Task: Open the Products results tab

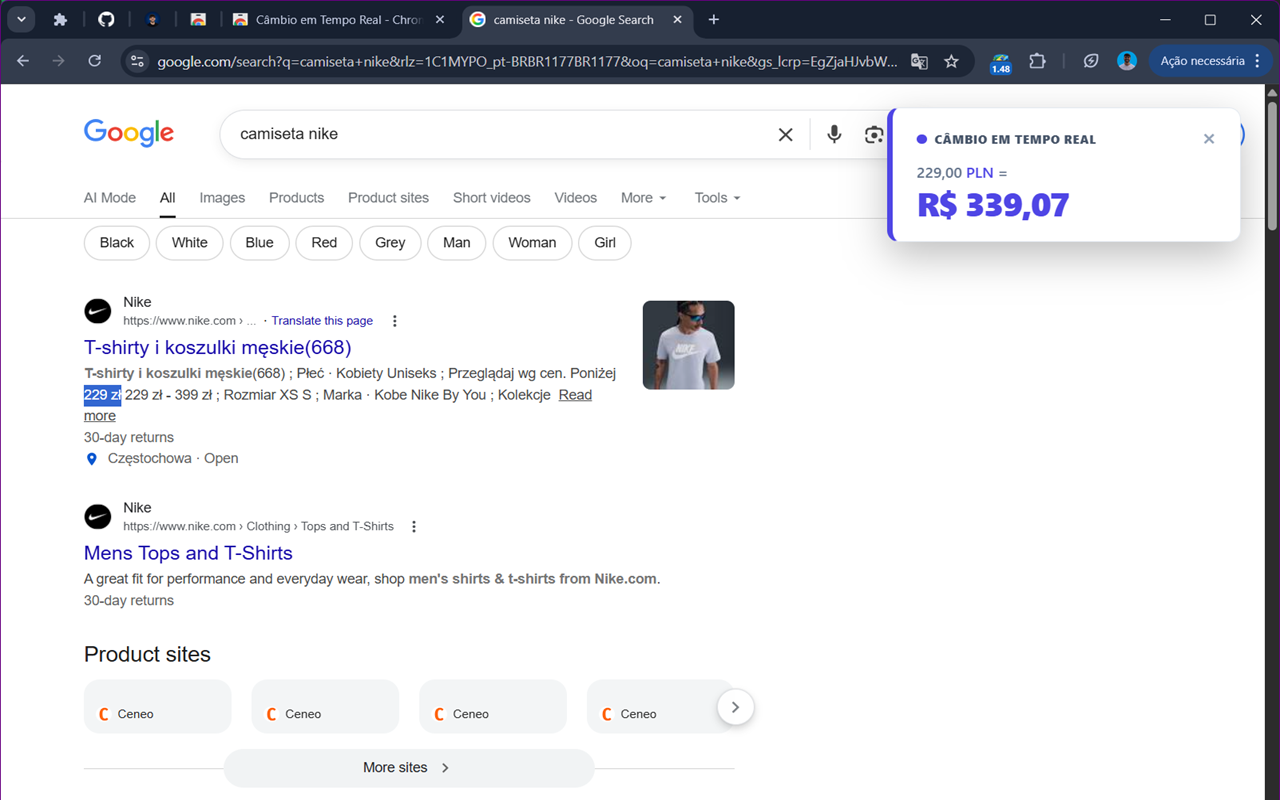Action: (297, 198)
